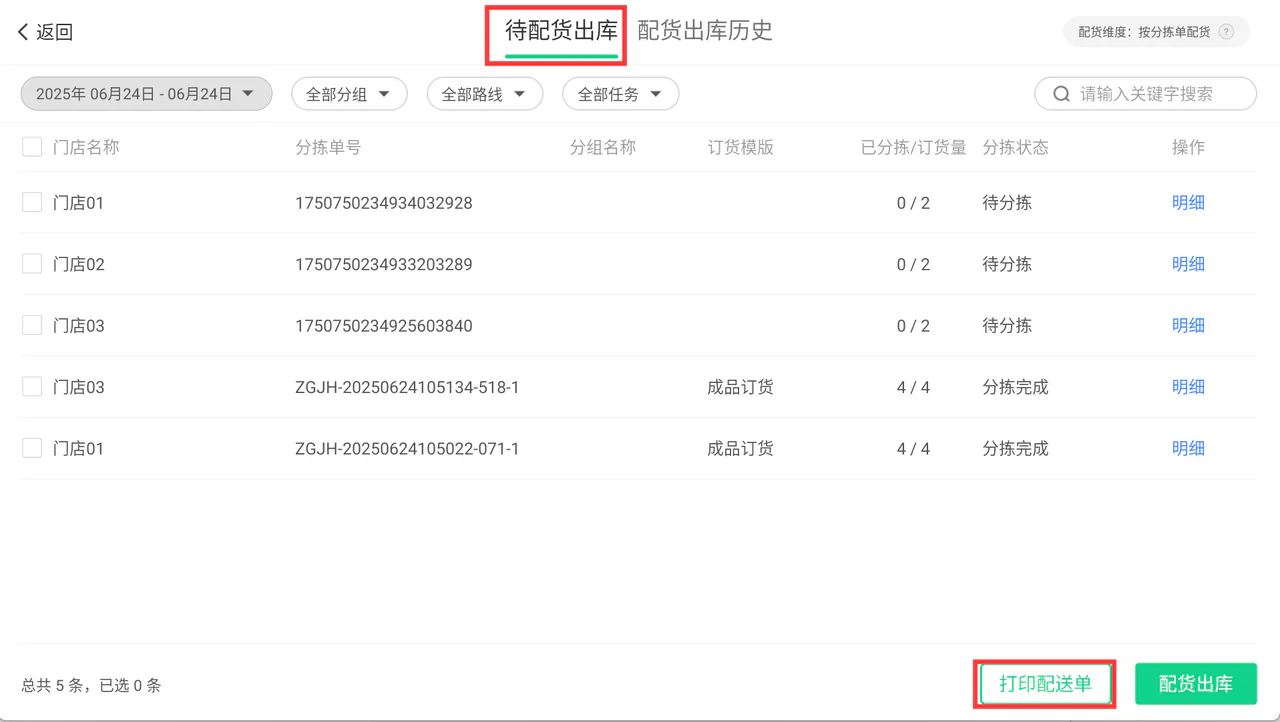1280x722 pixels.
Task: Check the box for order 1750750234925603840
Action: 32,326
